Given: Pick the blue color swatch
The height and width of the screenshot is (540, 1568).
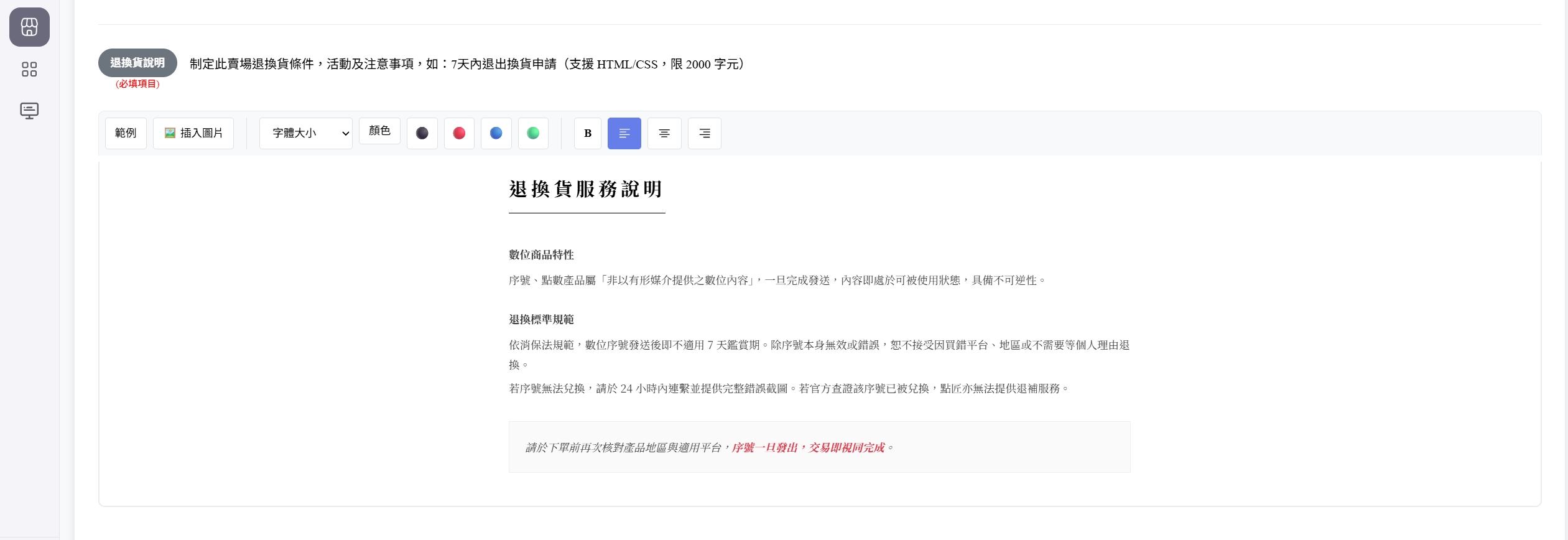Looking at the screenshot, I should pos(496,133).
